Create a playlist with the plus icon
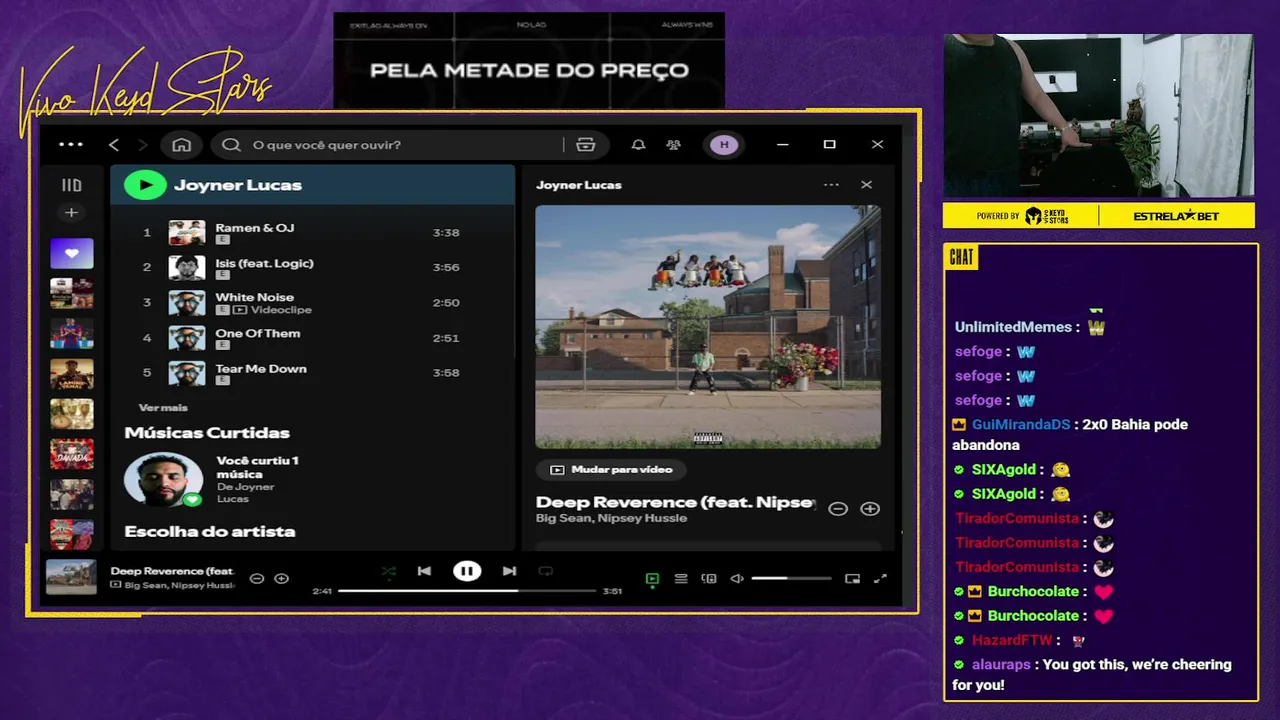Screen dimensions: 1280x720 (x=71, y=213)
